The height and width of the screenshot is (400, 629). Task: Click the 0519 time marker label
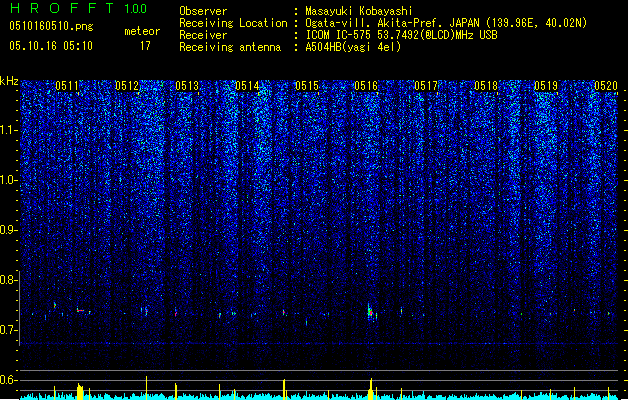(x=546, y=86)
